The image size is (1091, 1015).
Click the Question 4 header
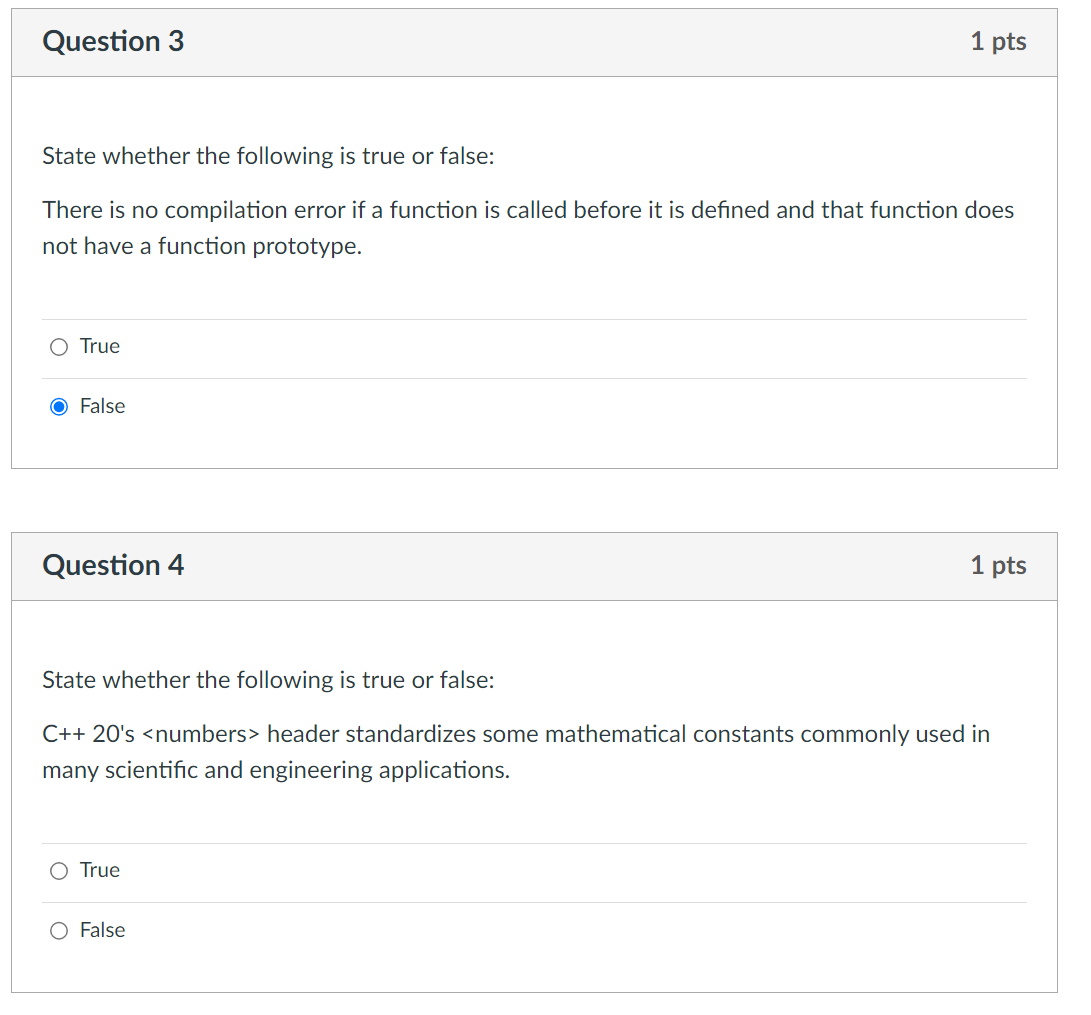[112, 566]
